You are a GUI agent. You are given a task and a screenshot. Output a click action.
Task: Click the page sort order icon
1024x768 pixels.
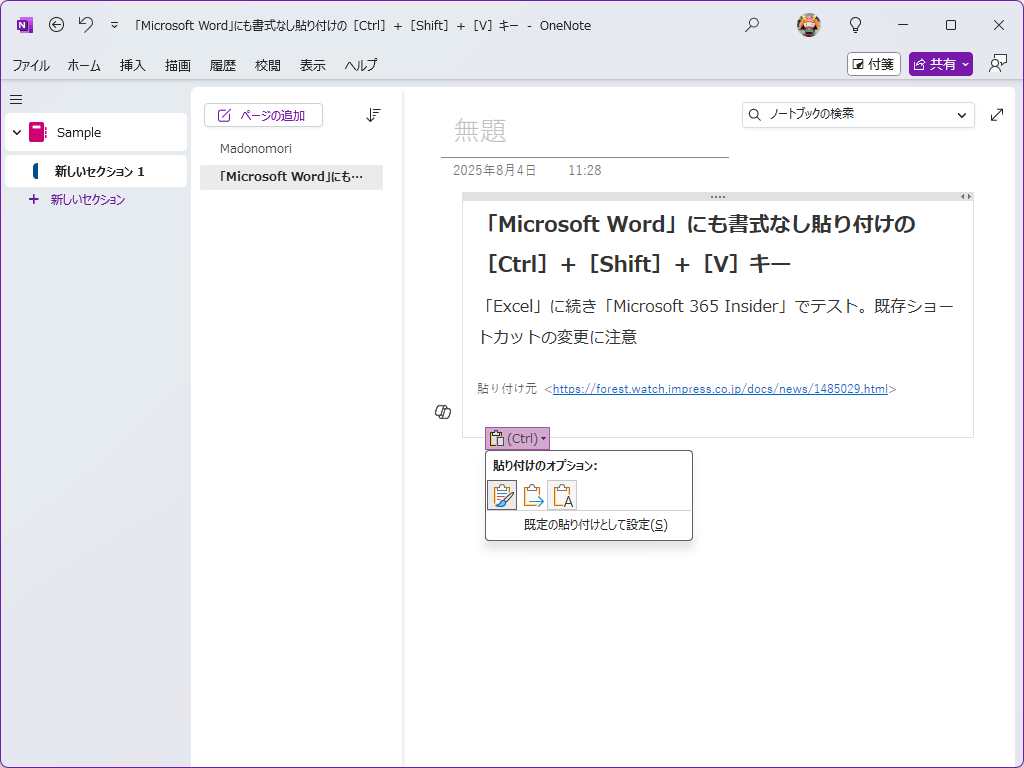tap(373, 115)
